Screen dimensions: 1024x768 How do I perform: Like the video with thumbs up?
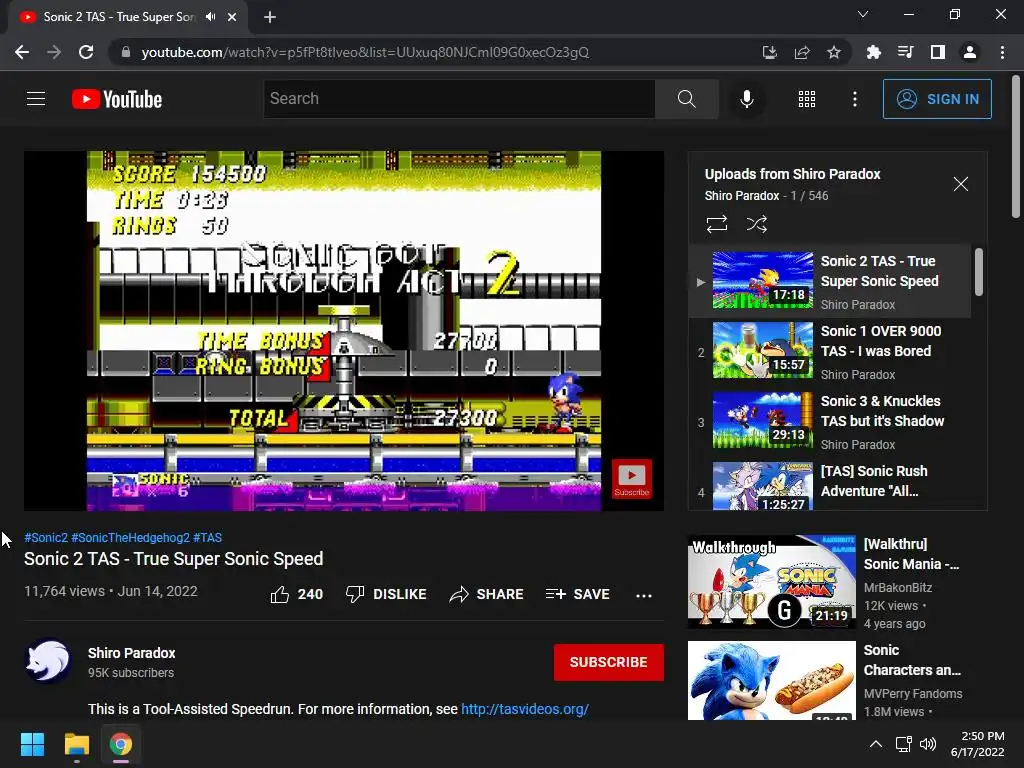296,594
